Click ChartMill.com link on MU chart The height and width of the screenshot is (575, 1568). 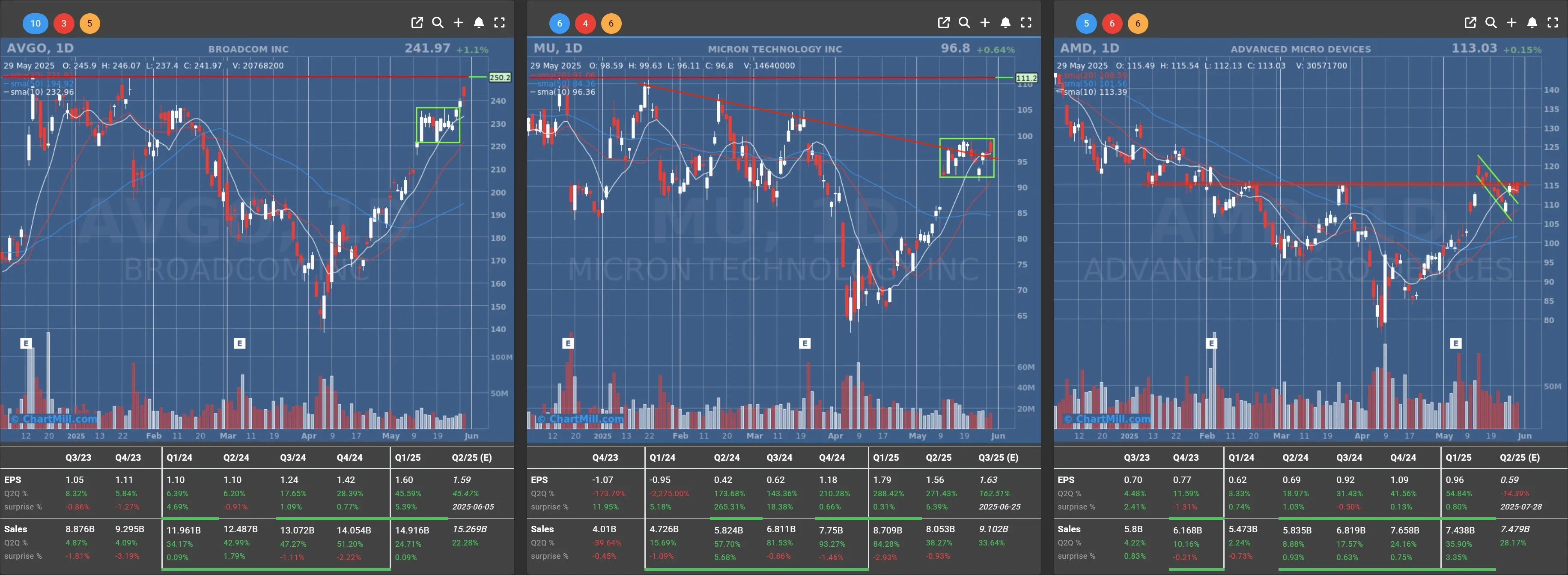coord(580,419)
